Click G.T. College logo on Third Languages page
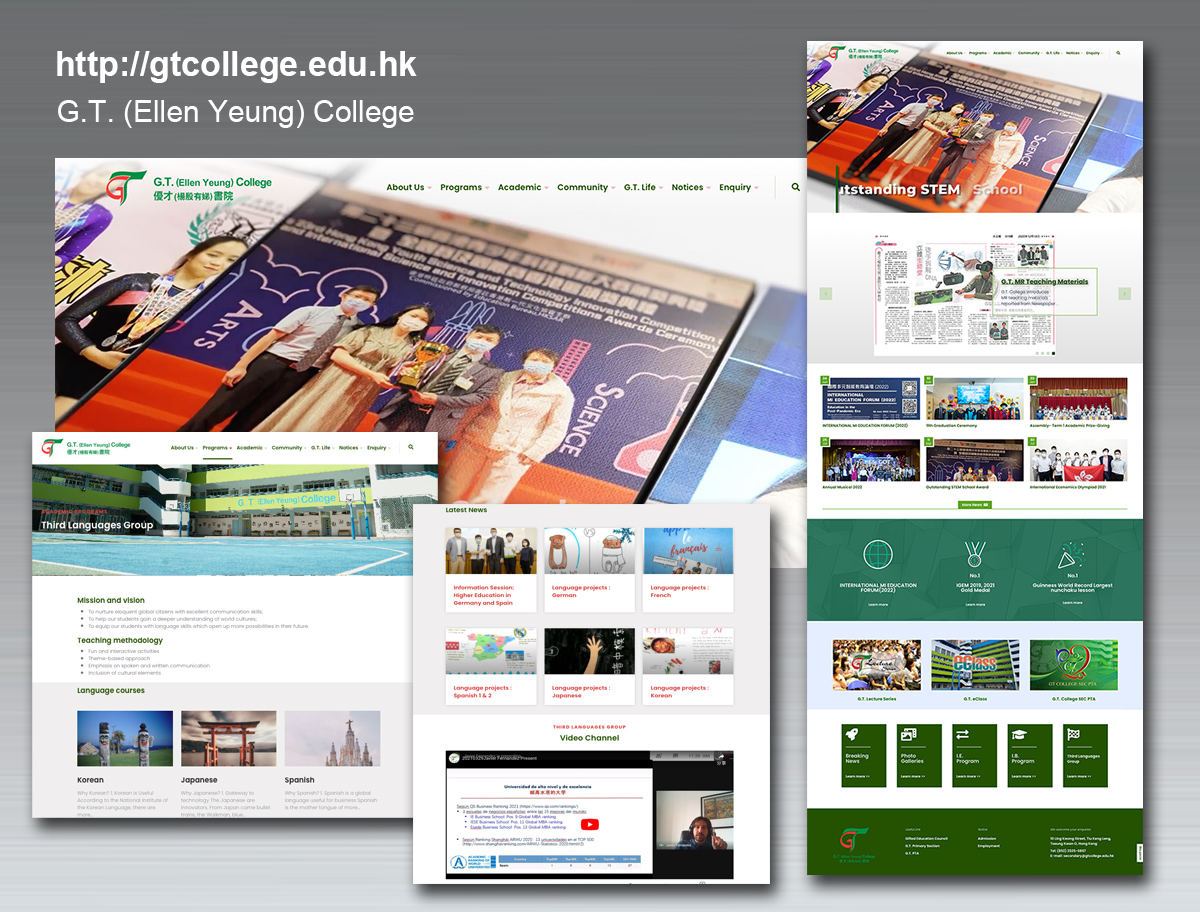The height and width of the screenshot is (912, 1200). pyautogui.click(x=87, y=447)
